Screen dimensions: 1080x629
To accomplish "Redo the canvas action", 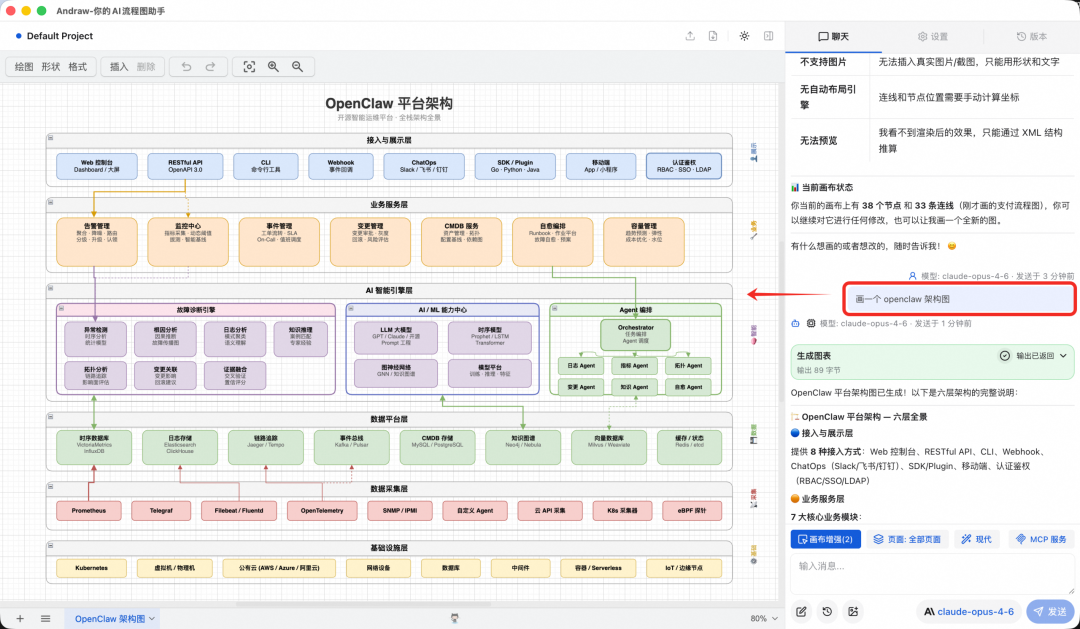I will coord(210,67).
